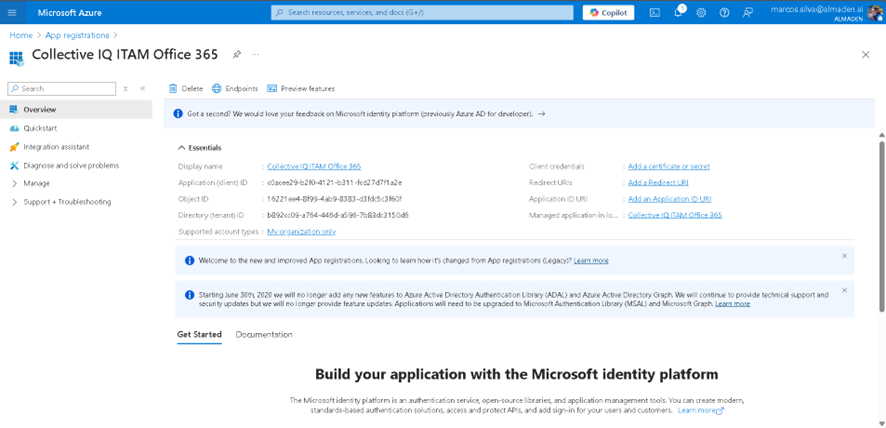Open the notifications bell
This screenshot has width=886, height=428.
point(679,12)
